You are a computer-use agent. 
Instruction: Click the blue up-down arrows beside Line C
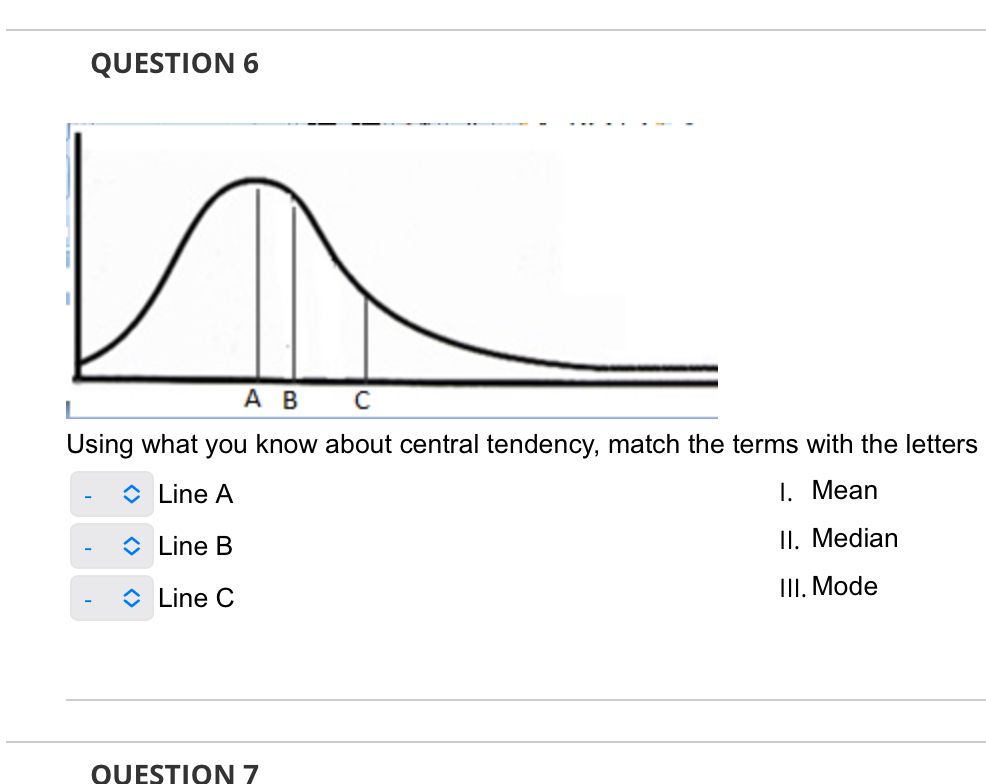pos(129,597)
